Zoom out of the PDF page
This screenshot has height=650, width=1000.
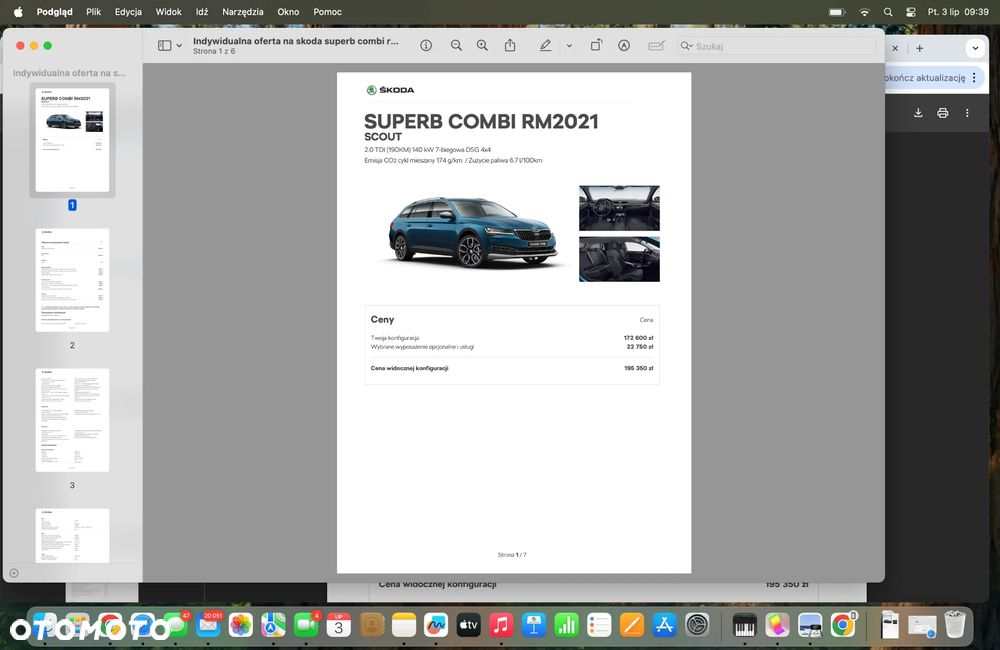[456, 46]
